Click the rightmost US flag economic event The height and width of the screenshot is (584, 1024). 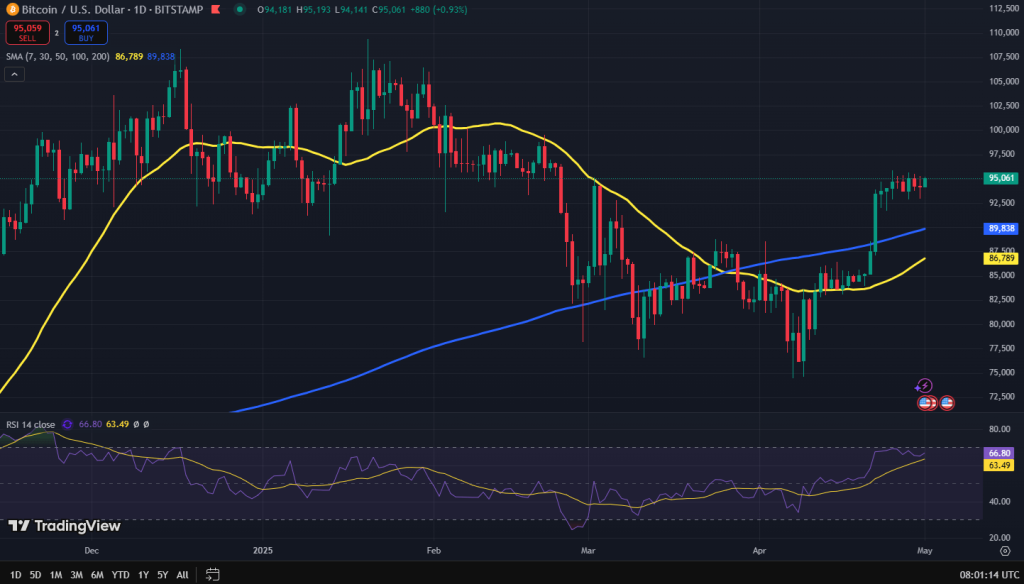coord(946,403)
